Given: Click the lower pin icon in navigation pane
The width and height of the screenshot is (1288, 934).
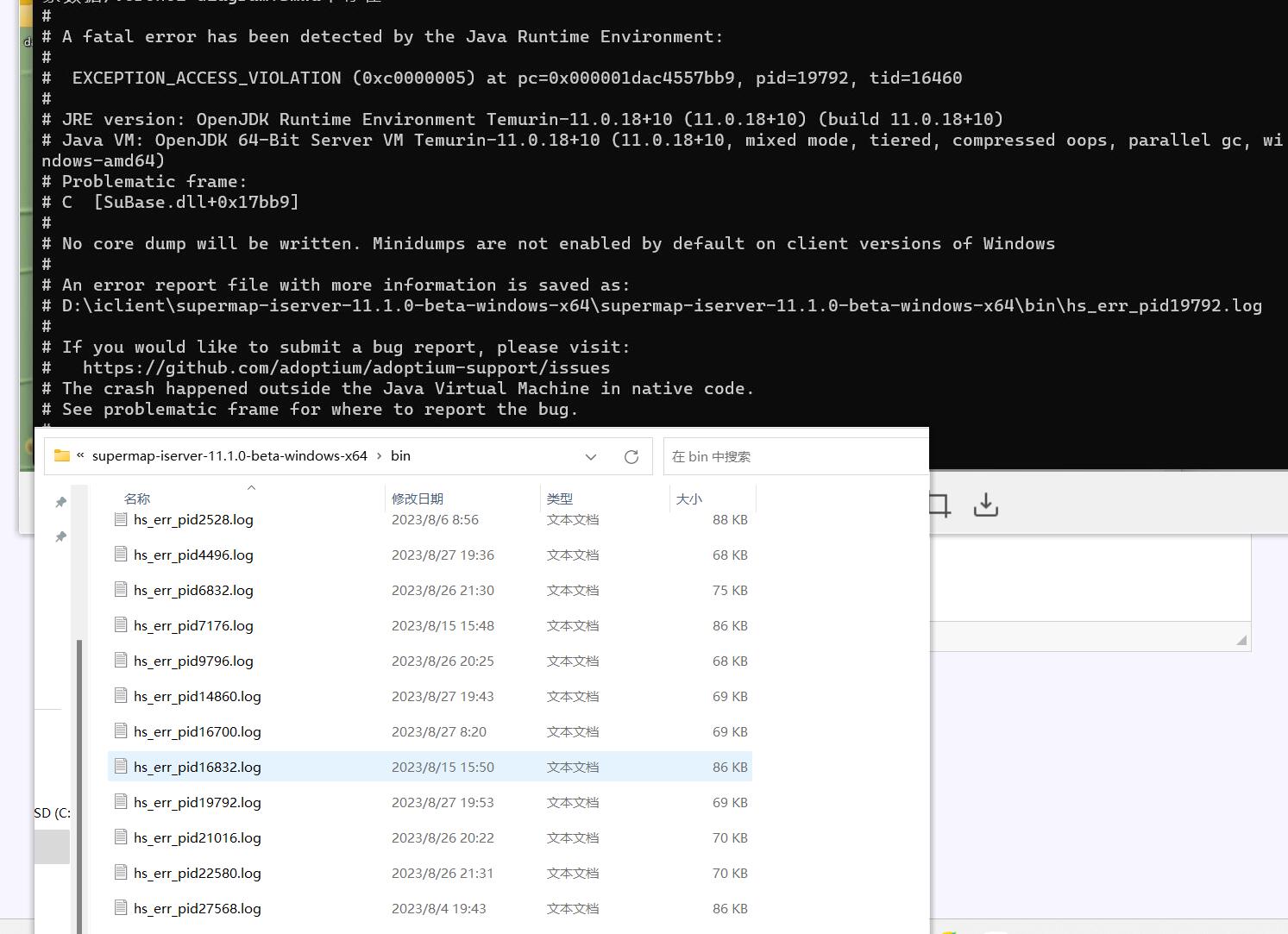Looking at the screenshot, I should 60,536.
